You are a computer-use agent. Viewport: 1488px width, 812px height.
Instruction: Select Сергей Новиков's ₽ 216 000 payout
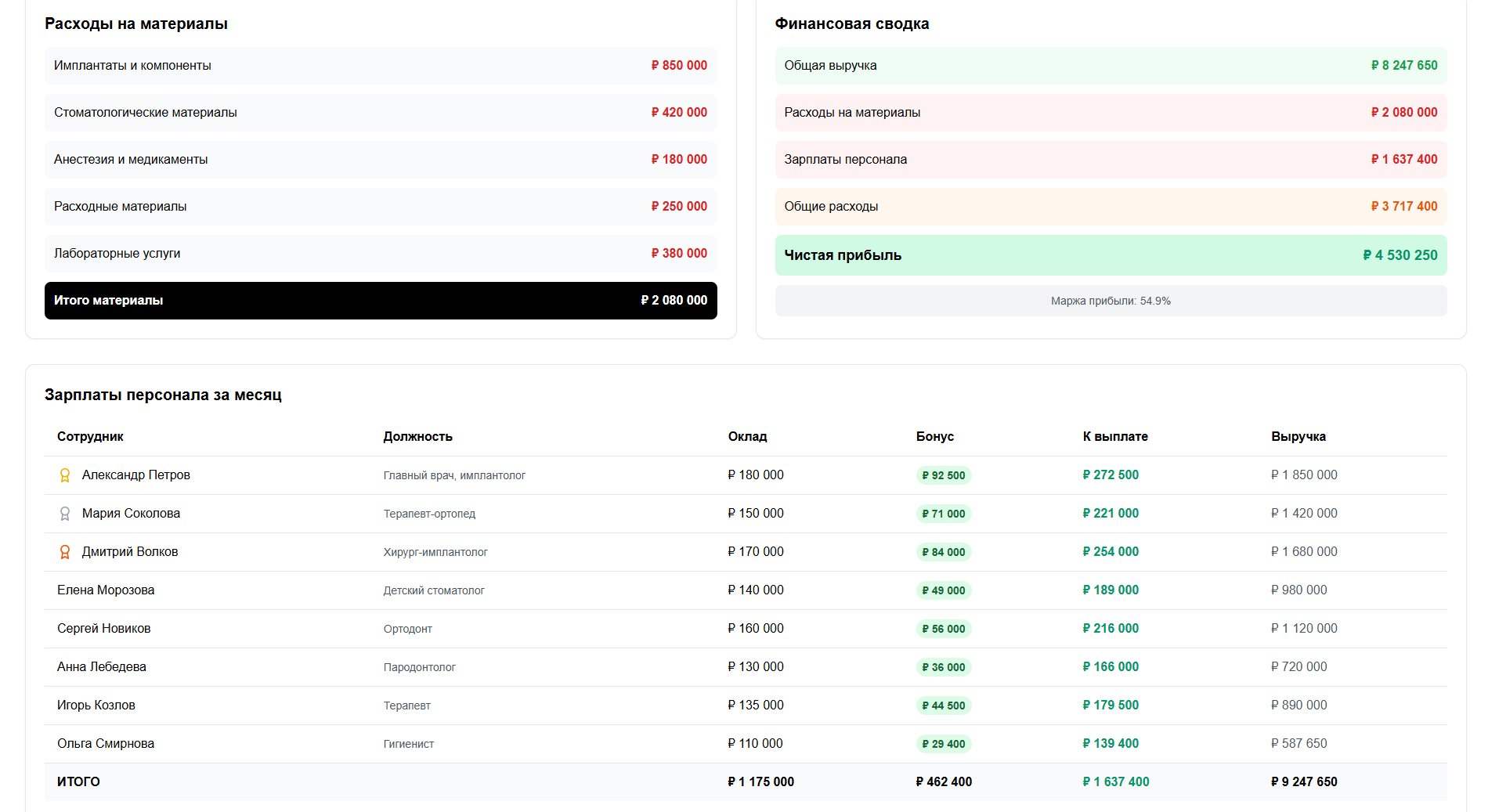1111,629
